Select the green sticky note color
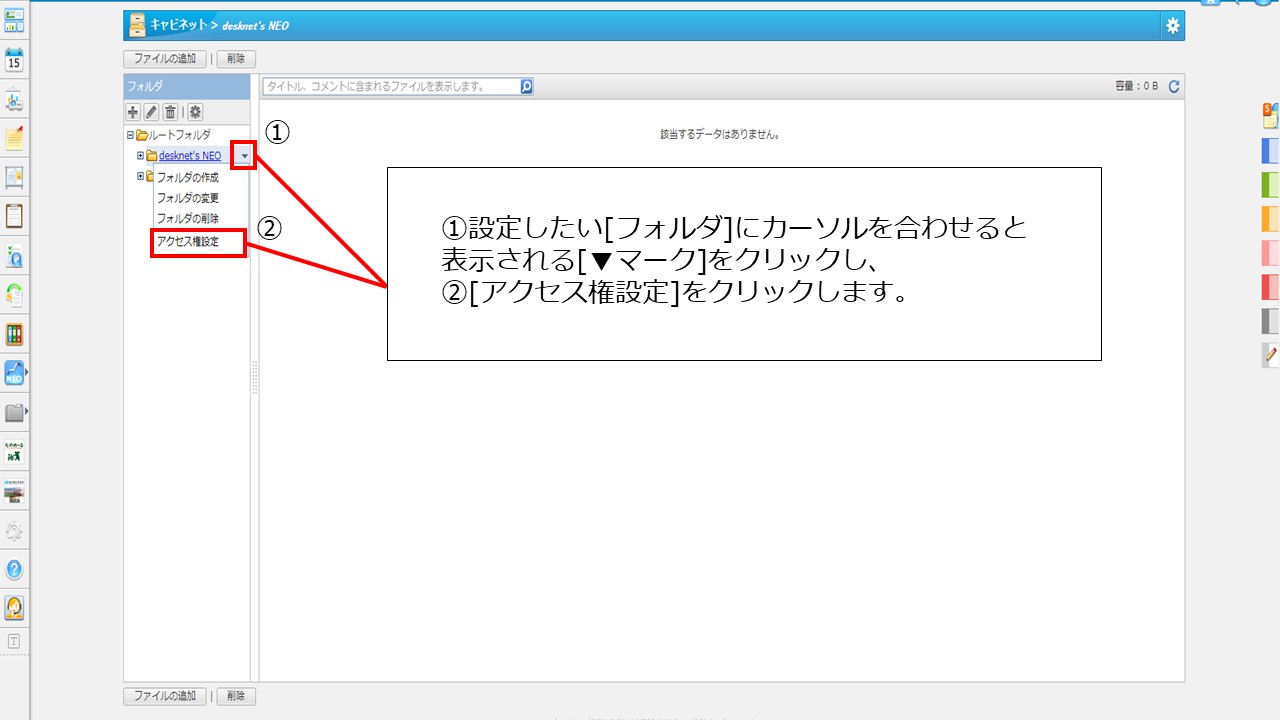Screen dimensions: 1280x720 point(1270,185)
